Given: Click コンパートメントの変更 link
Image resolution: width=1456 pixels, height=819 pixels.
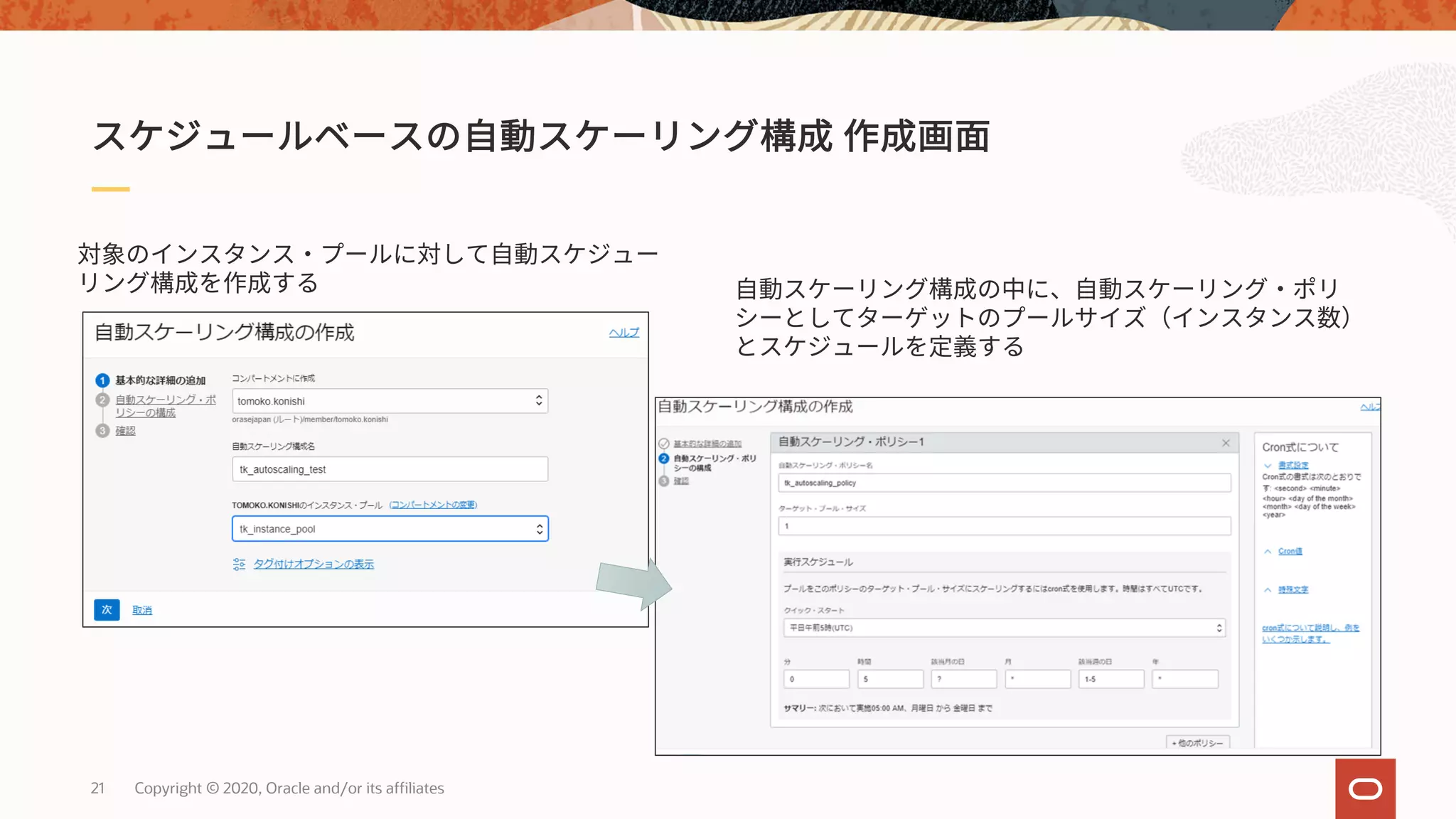Looking at the screenshot, I should 433,505.
